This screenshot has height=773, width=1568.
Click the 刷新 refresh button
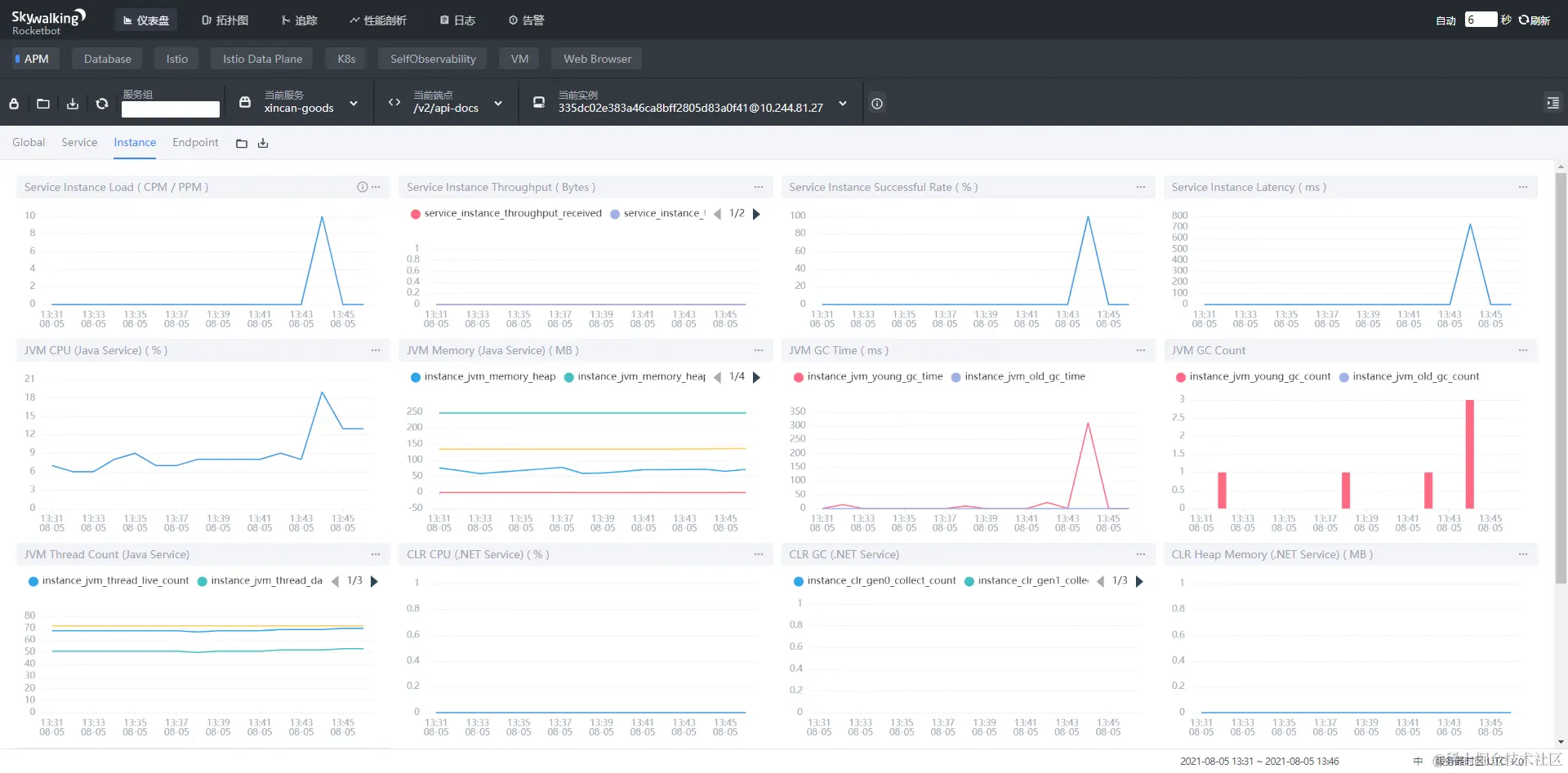click(1535, 20)
